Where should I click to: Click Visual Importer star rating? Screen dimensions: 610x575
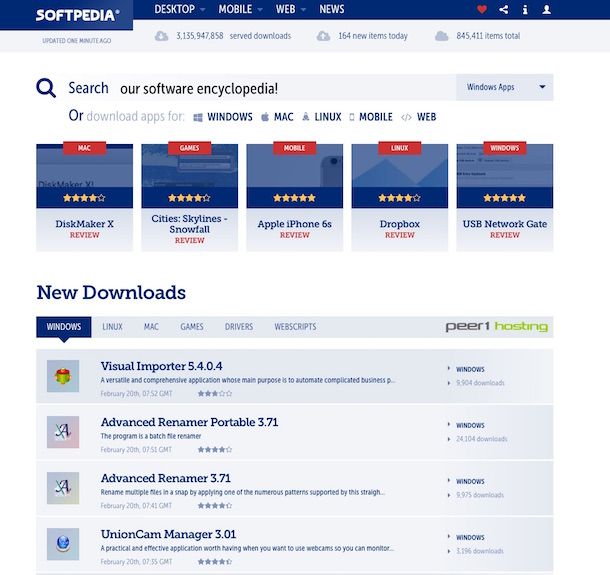215,394
